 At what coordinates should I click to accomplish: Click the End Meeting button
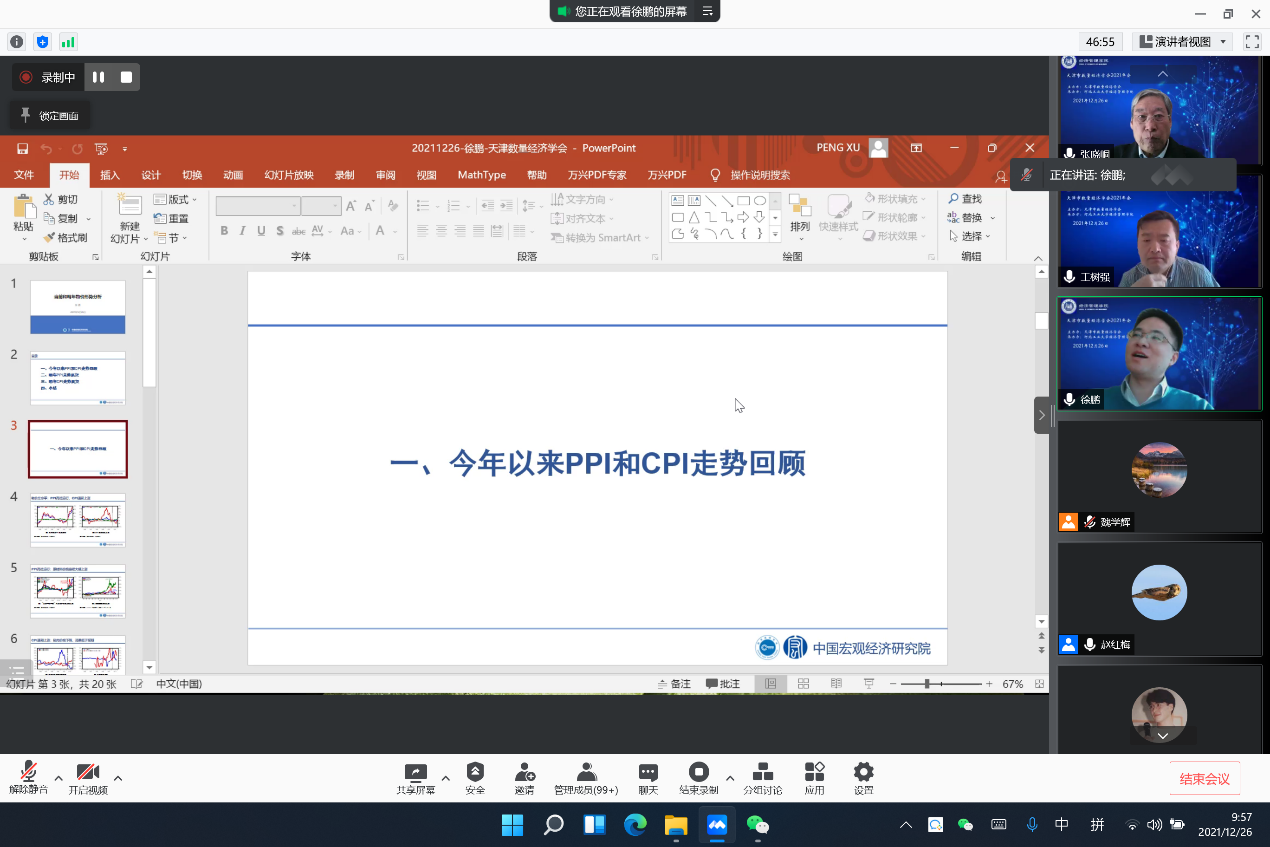coord(1204,779)
